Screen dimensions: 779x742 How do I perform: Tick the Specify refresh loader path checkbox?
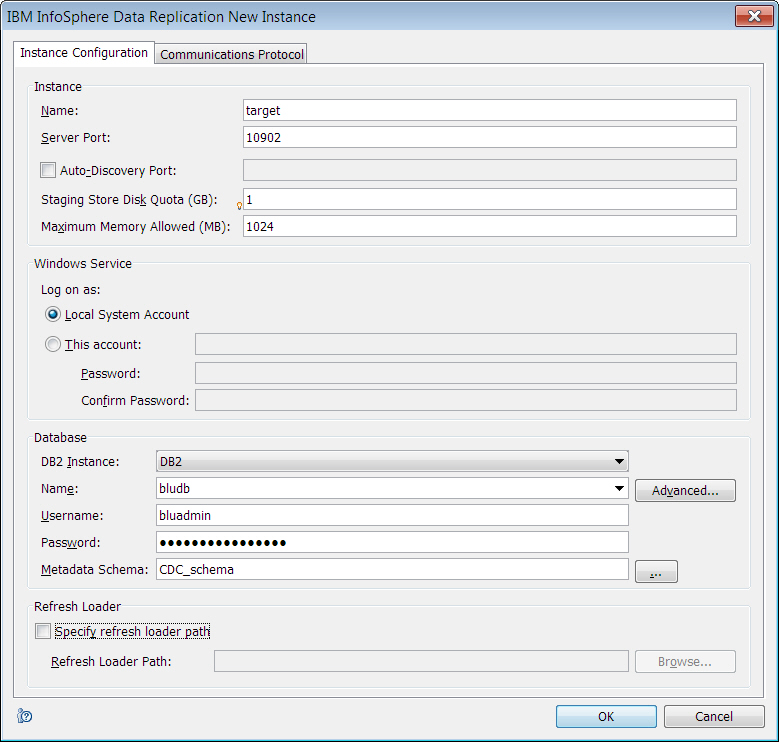[x=43, y=631]
